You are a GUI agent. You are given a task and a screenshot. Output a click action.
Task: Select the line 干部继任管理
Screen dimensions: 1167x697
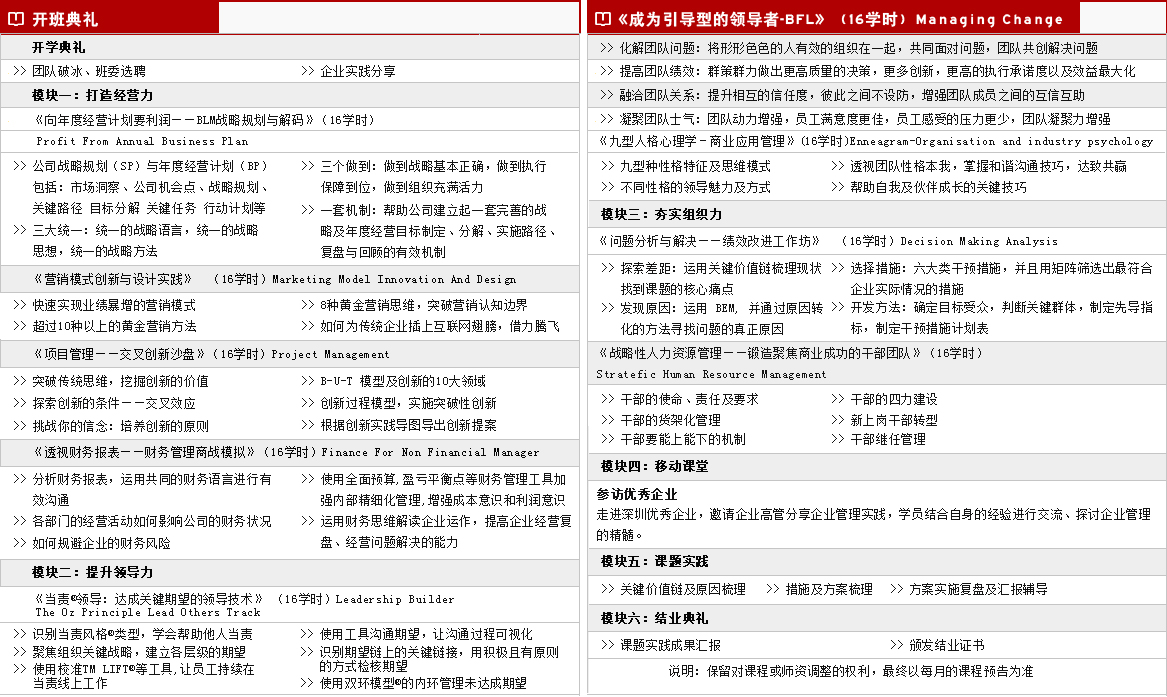pos(888,440)
